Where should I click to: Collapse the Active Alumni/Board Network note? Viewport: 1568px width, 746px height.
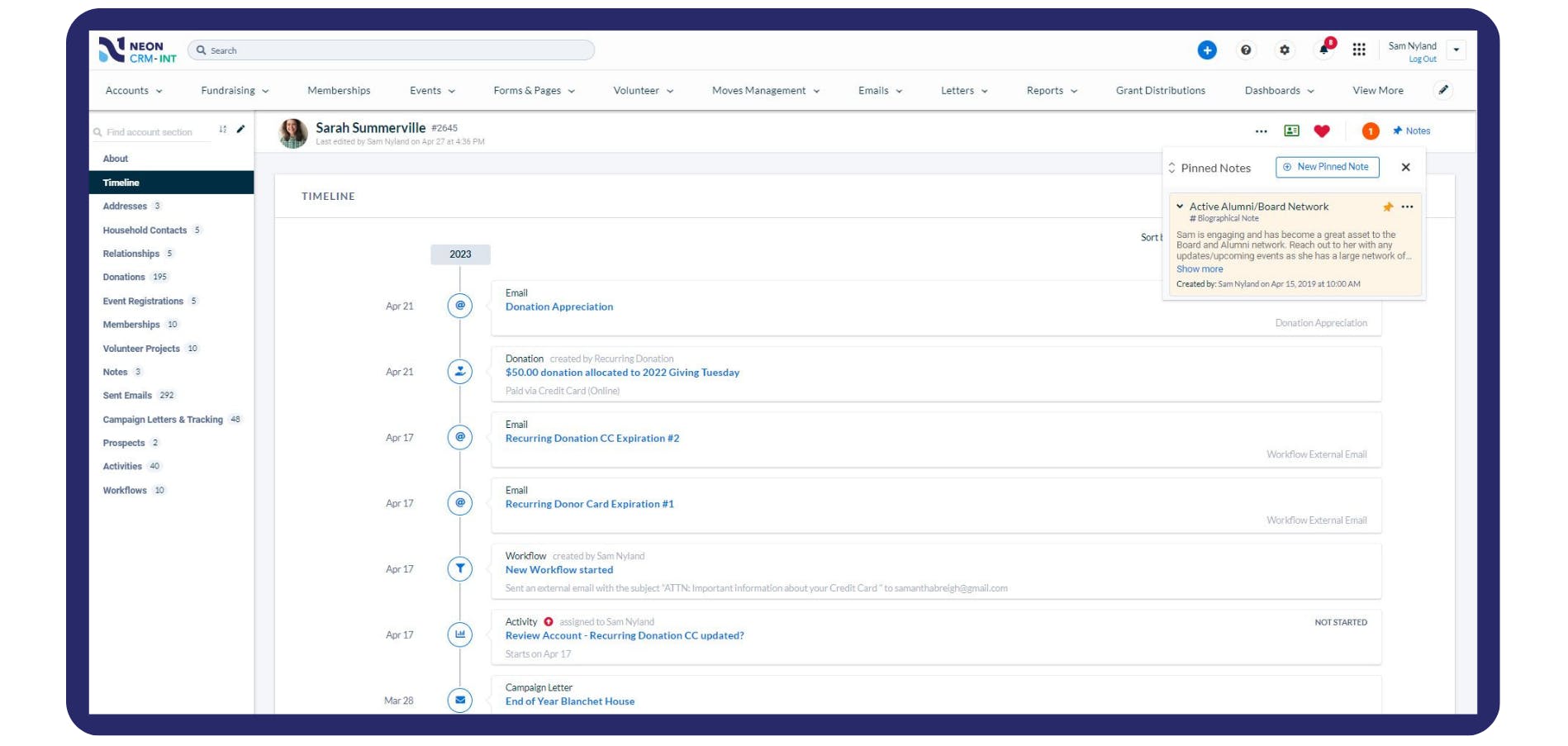(1181, 207)
